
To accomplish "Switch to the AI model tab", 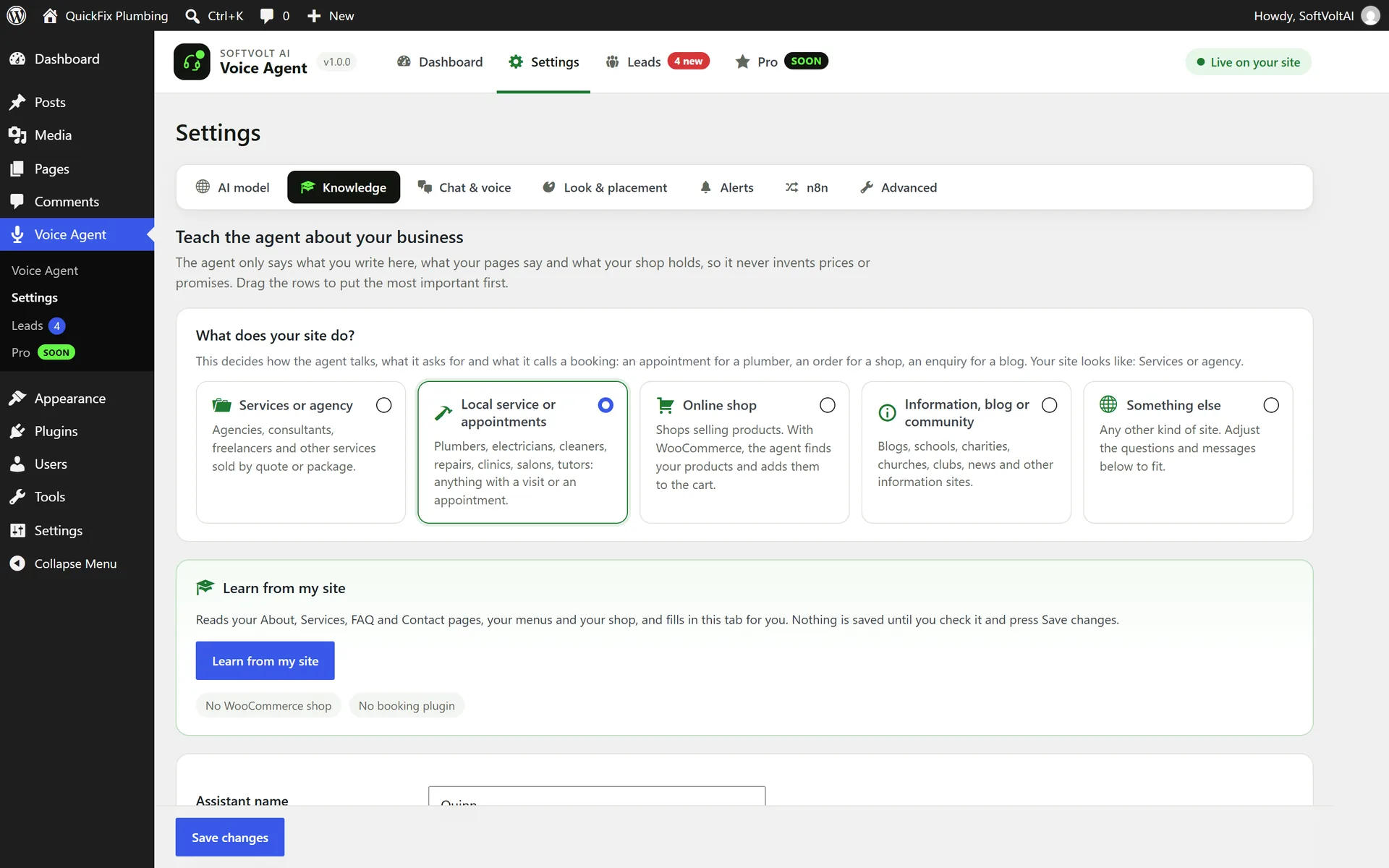I will [232, 187].
